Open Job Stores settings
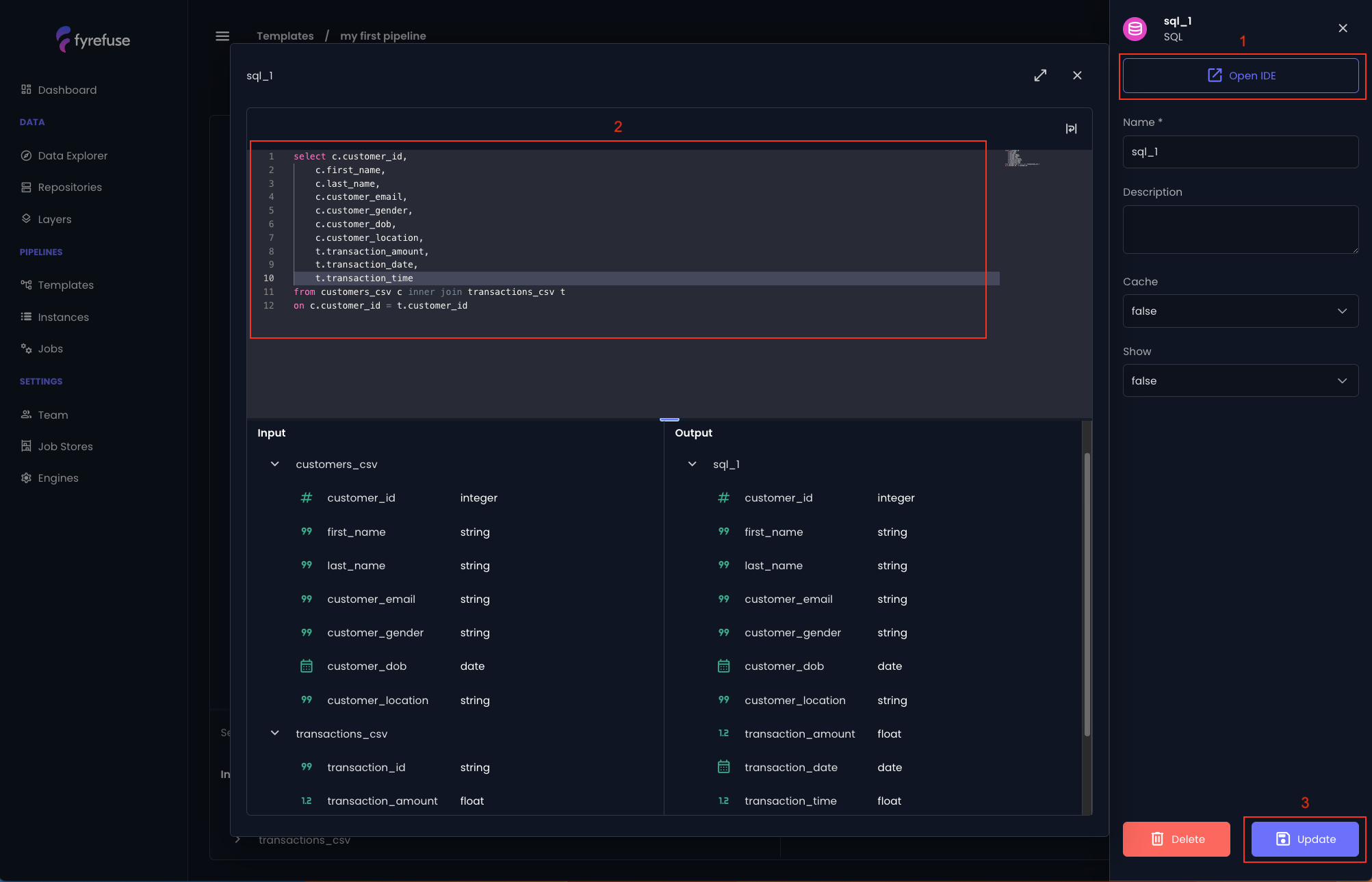Image resolution: width=1372 pixels, height=882 pixels. tap(57, 446)
